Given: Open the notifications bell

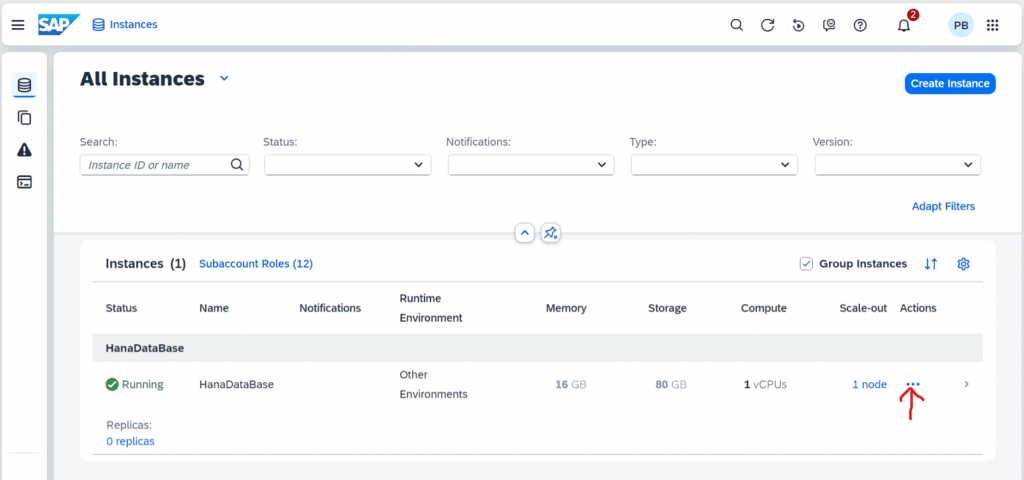Looking at the screenshot, I should click(904, 25).
